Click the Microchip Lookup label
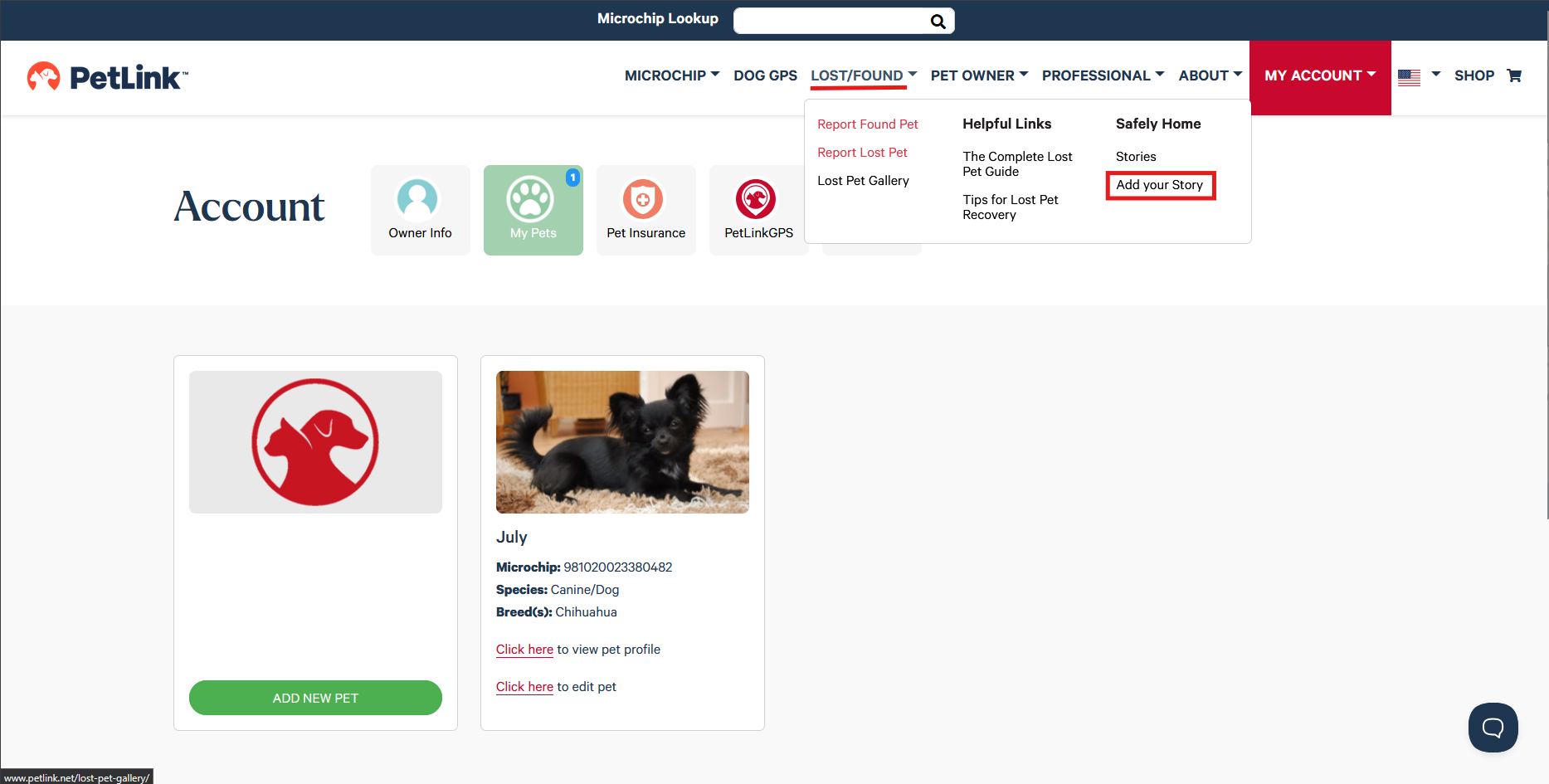 pyautogui.click(x=658, y=18)
